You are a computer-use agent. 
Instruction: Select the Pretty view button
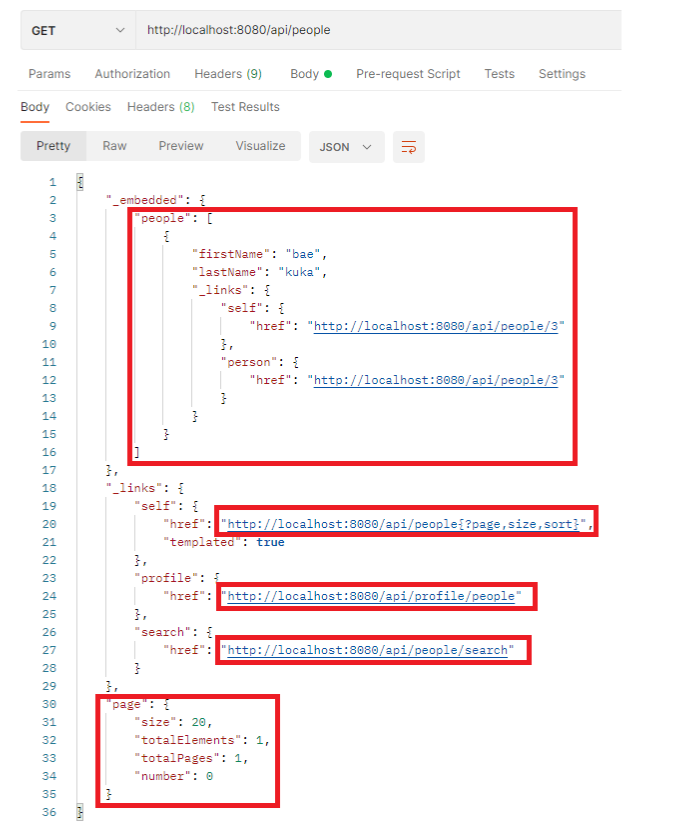(53, 146)
